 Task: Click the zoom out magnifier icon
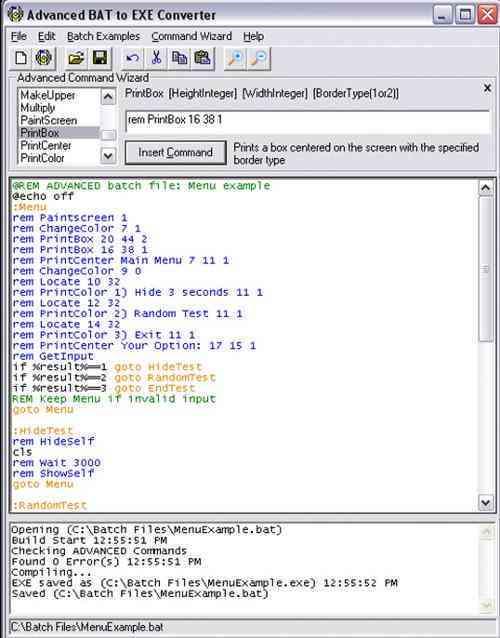(x=259, y=58)
